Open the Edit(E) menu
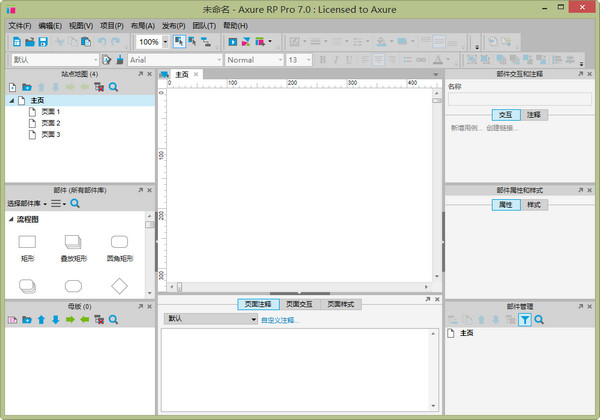The width and height of the screenshot is (600, 420). pos(50,26)
